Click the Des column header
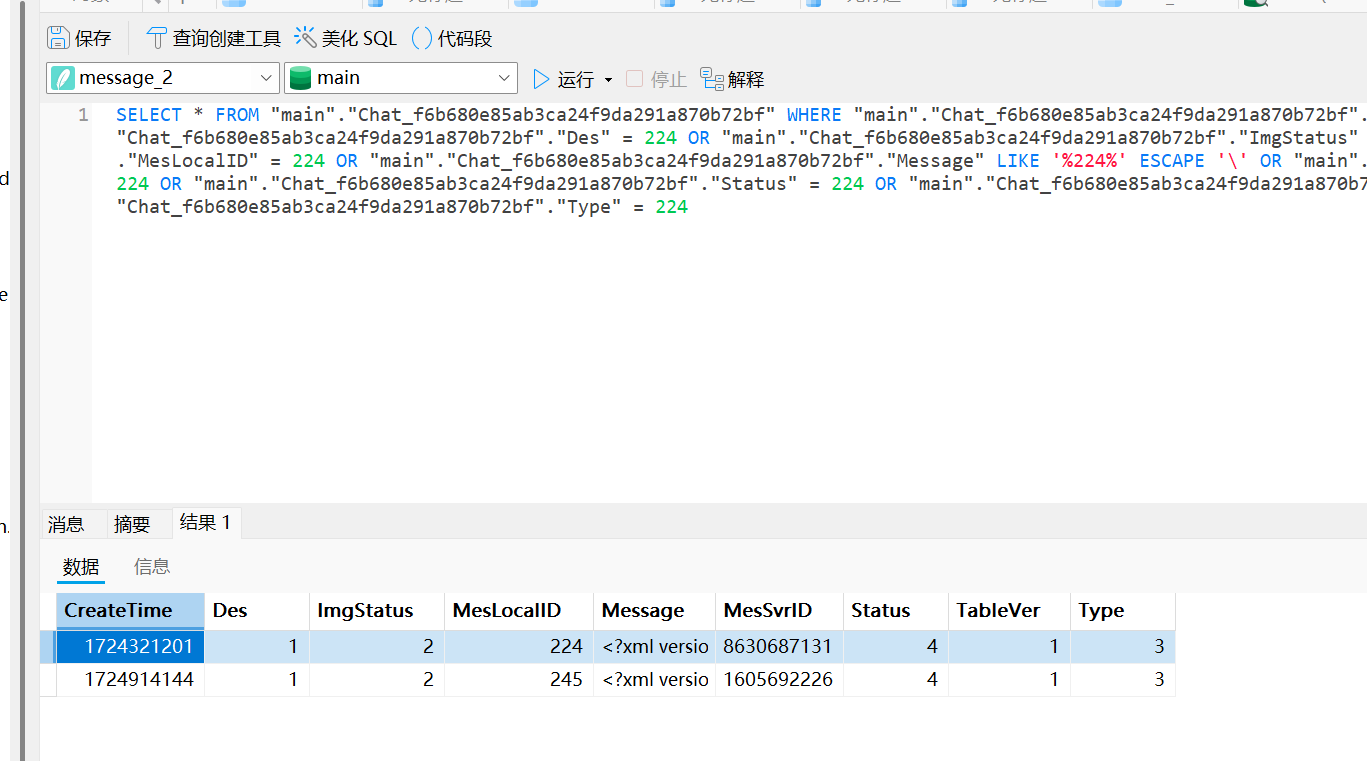The image size is (1367, 761). pos(257,611)
